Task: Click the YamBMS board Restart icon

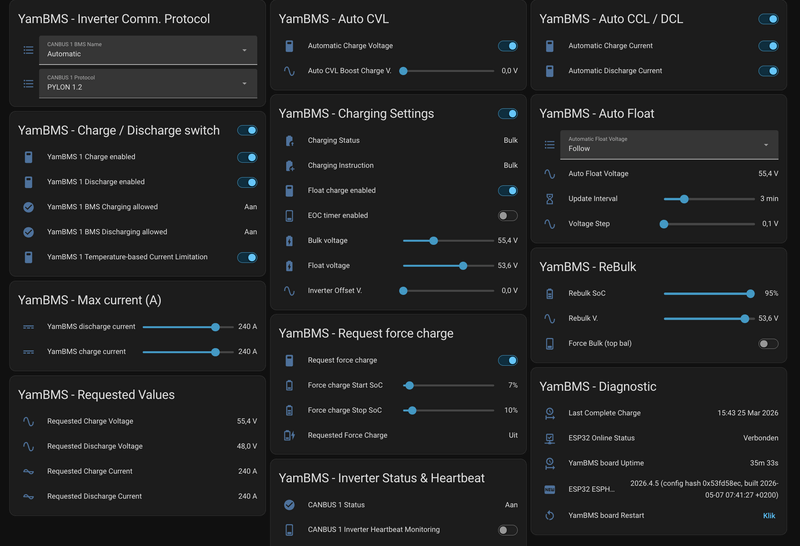Action: pyautogui.click(x=549, y=515)
